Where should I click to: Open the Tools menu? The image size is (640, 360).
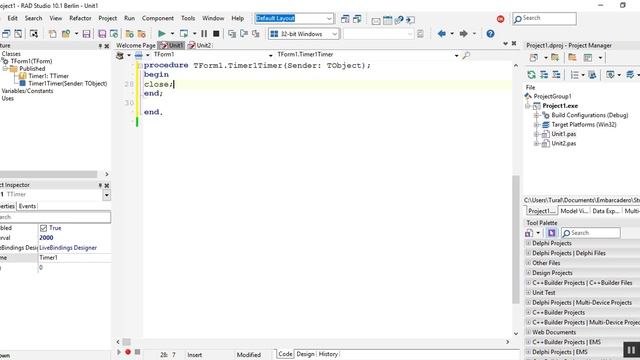[188, 18]
